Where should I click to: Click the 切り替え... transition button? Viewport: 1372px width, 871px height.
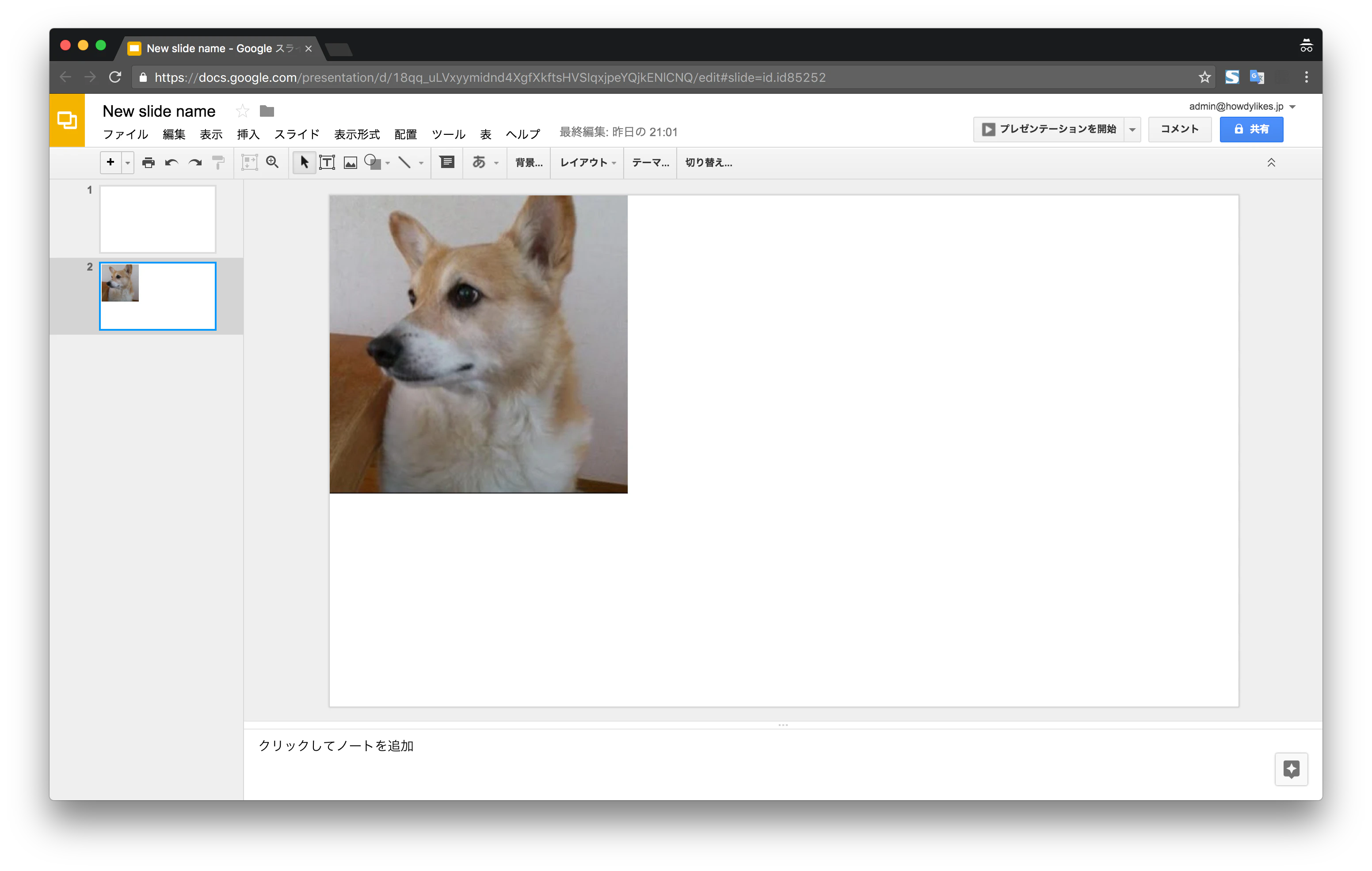click(708, 162)
